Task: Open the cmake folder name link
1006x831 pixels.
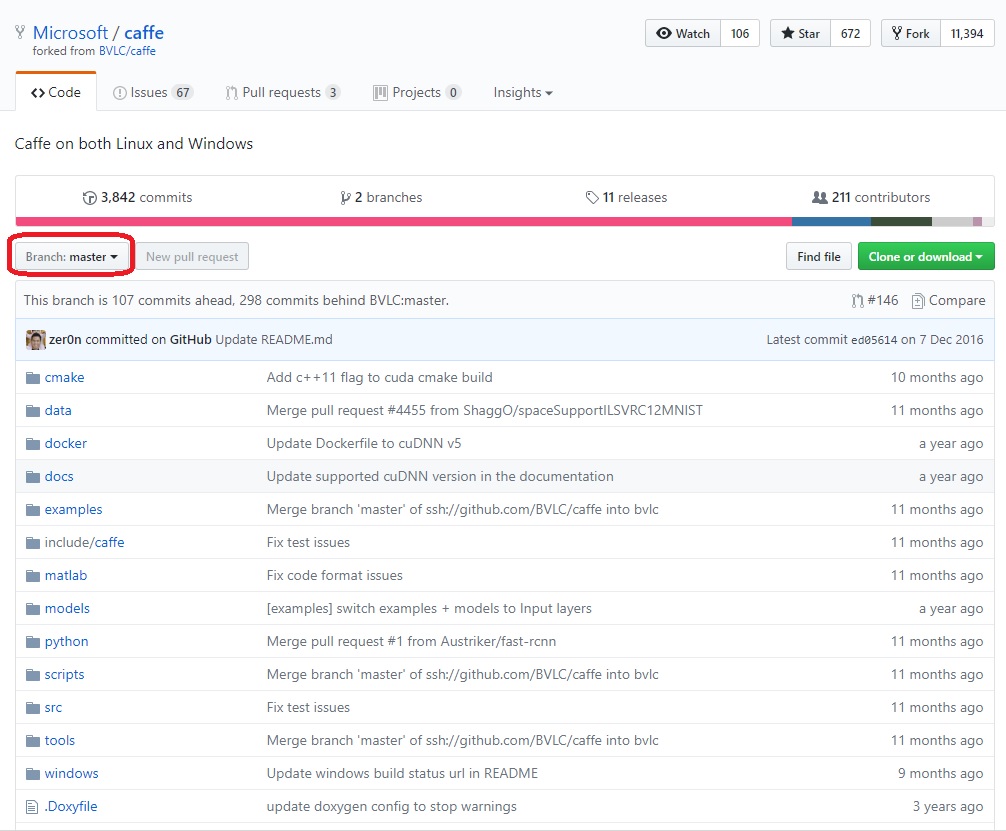Action: coord(64,377)
